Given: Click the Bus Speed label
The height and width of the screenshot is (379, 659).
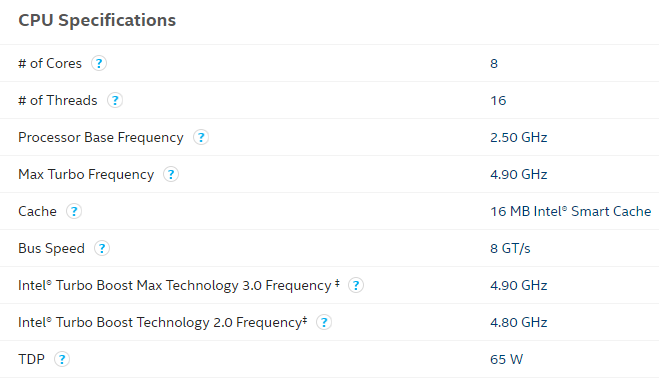Looking at the screenshot, I should click(51, 248).
